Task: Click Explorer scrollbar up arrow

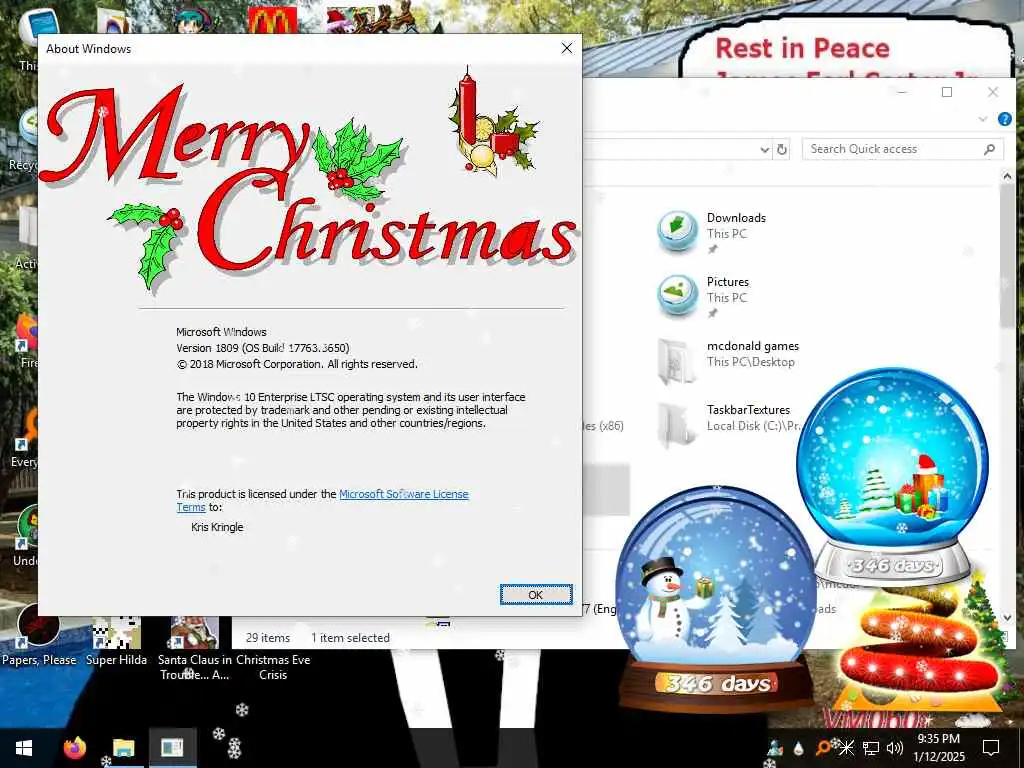Action: (x=1006, y=176)
